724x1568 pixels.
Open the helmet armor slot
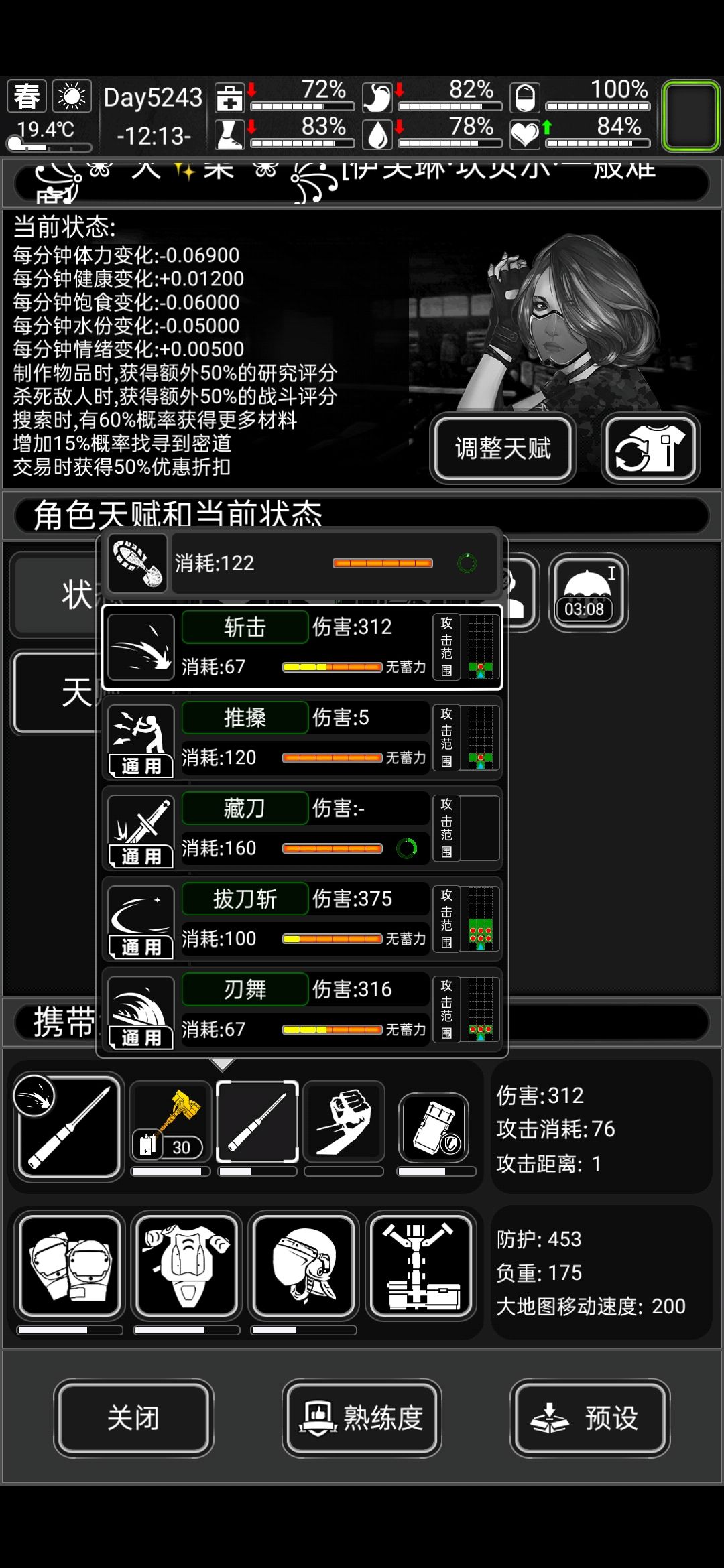point(304,1266)
